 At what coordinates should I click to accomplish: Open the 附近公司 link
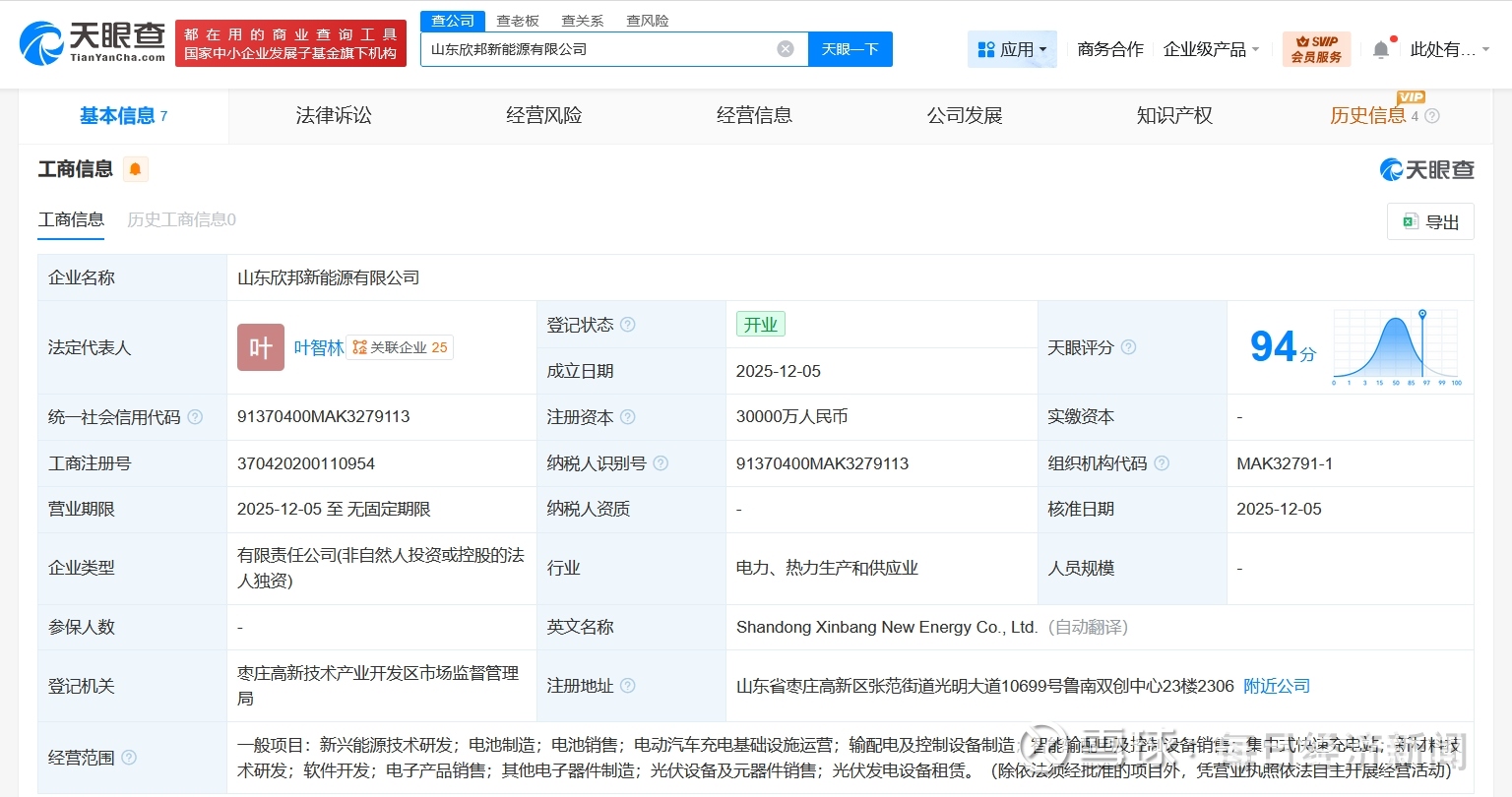1277,686
